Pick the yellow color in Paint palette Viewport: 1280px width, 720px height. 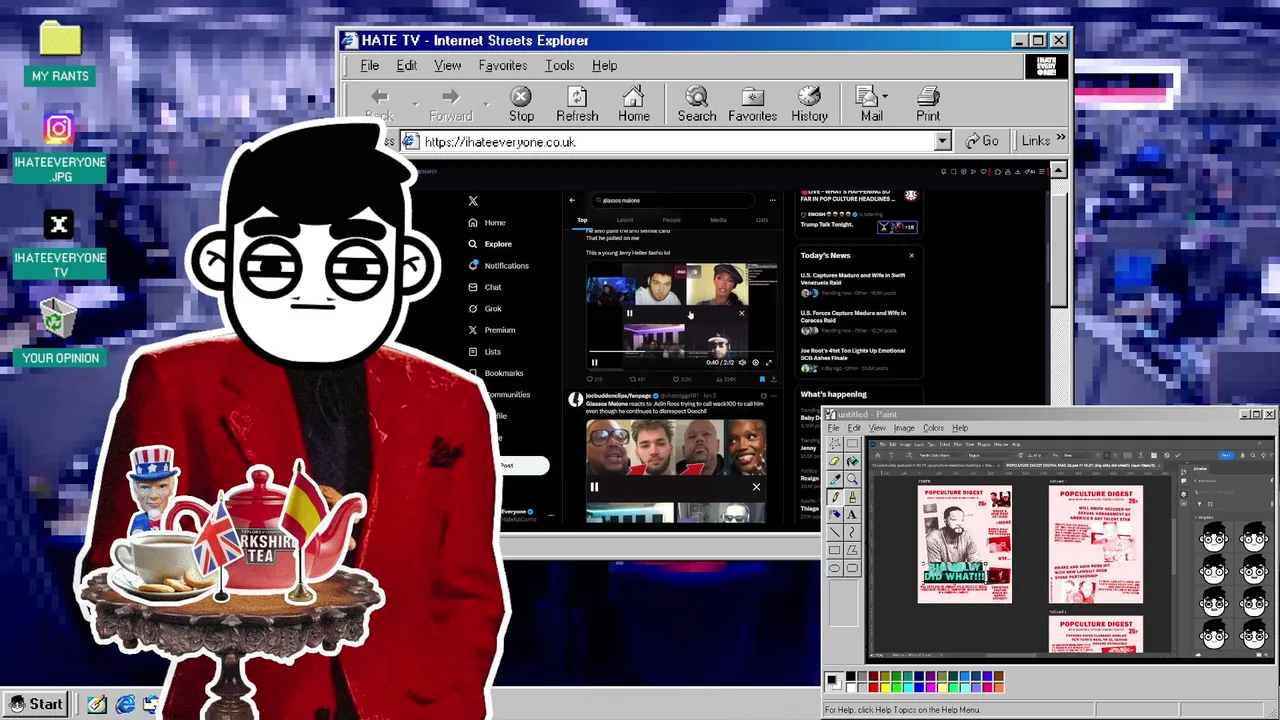(x=886, y=687)
